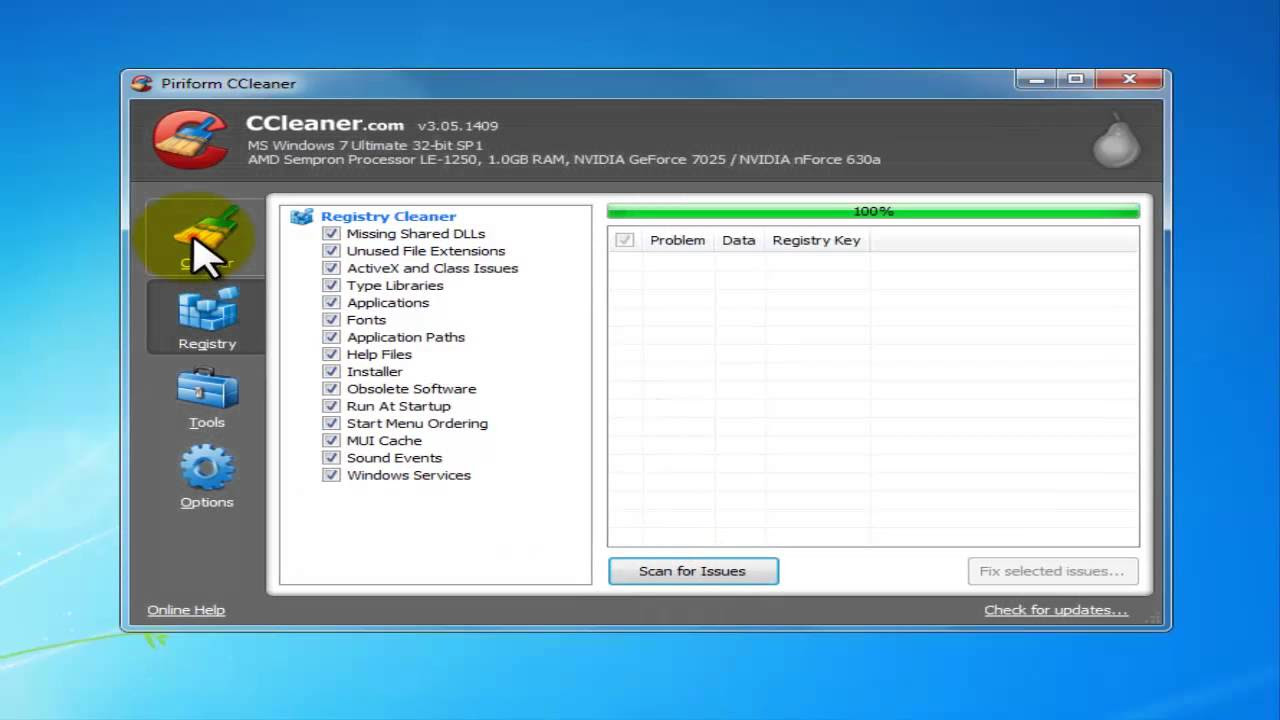Toggle Applications checkbox
The width and height of the screenshot is (1280, 720).
[331, 302]
